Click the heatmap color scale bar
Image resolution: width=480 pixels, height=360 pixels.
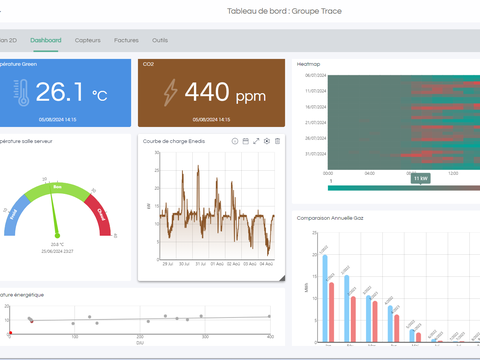click(x=404, y=188)
